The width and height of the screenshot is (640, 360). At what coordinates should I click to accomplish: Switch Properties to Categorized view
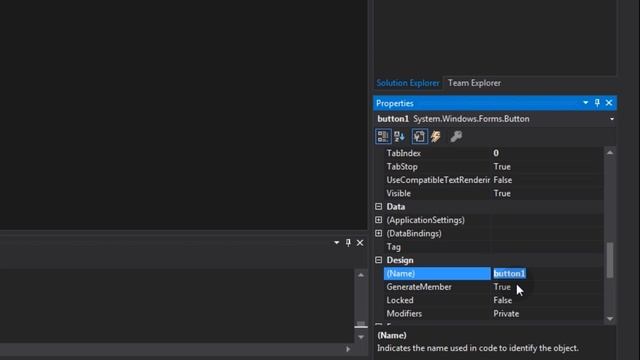[x=383, y=136]
